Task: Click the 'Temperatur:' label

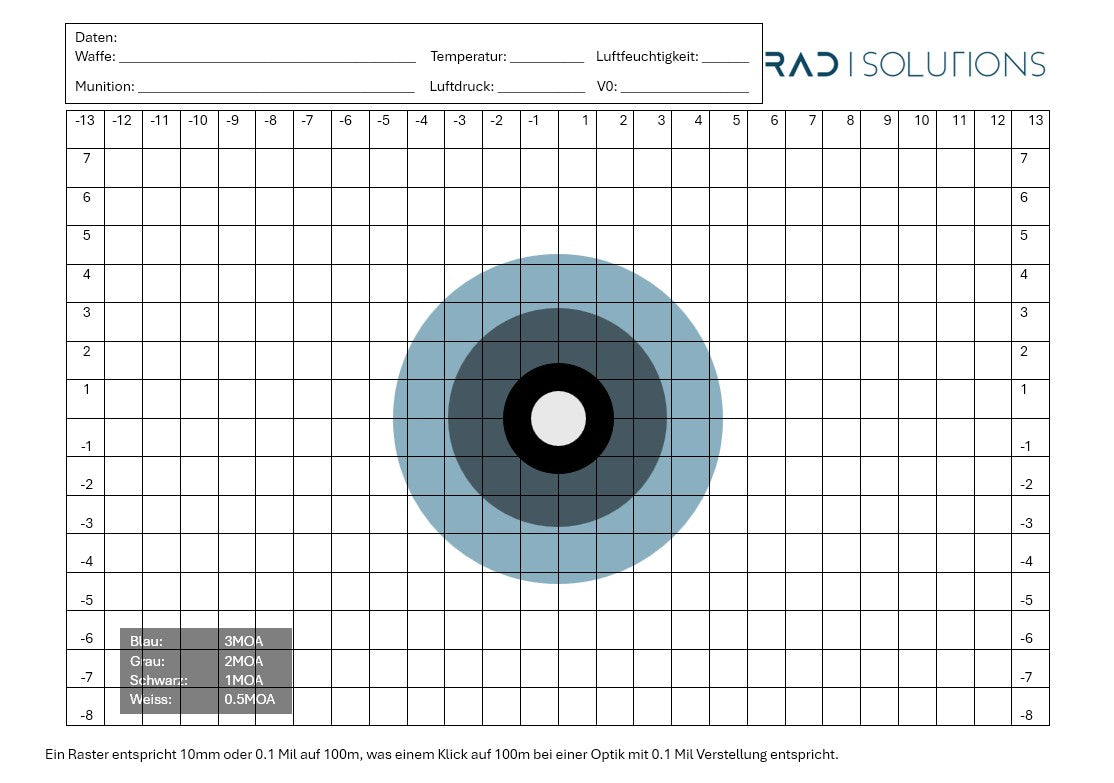Action: coord(468,57)
